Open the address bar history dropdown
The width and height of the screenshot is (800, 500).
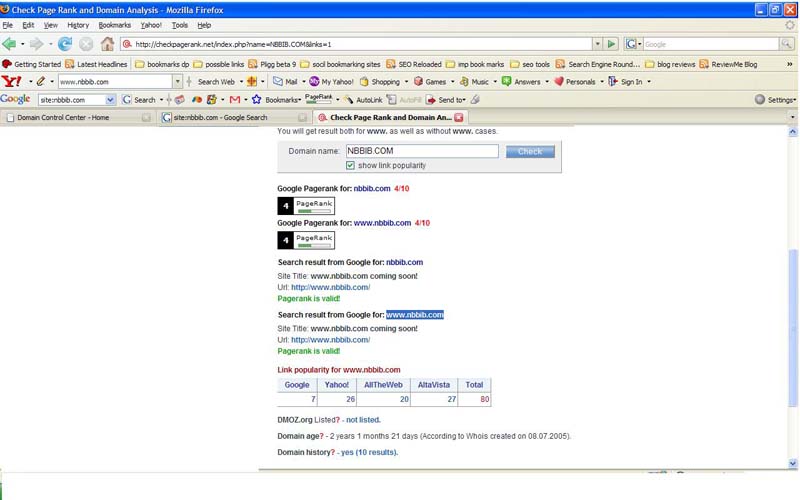click(x=597, y=44)
